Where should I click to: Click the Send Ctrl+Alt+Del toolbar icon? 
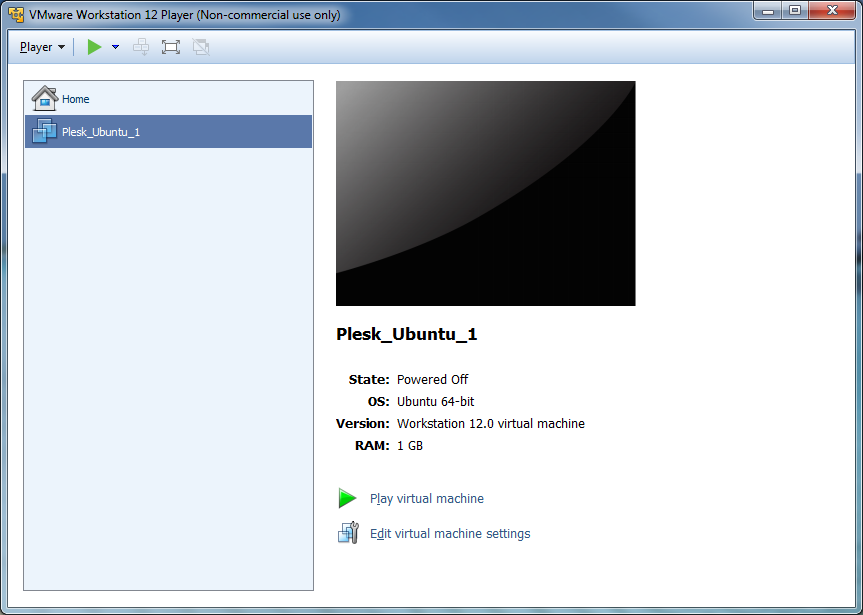[x=141, y=47]
